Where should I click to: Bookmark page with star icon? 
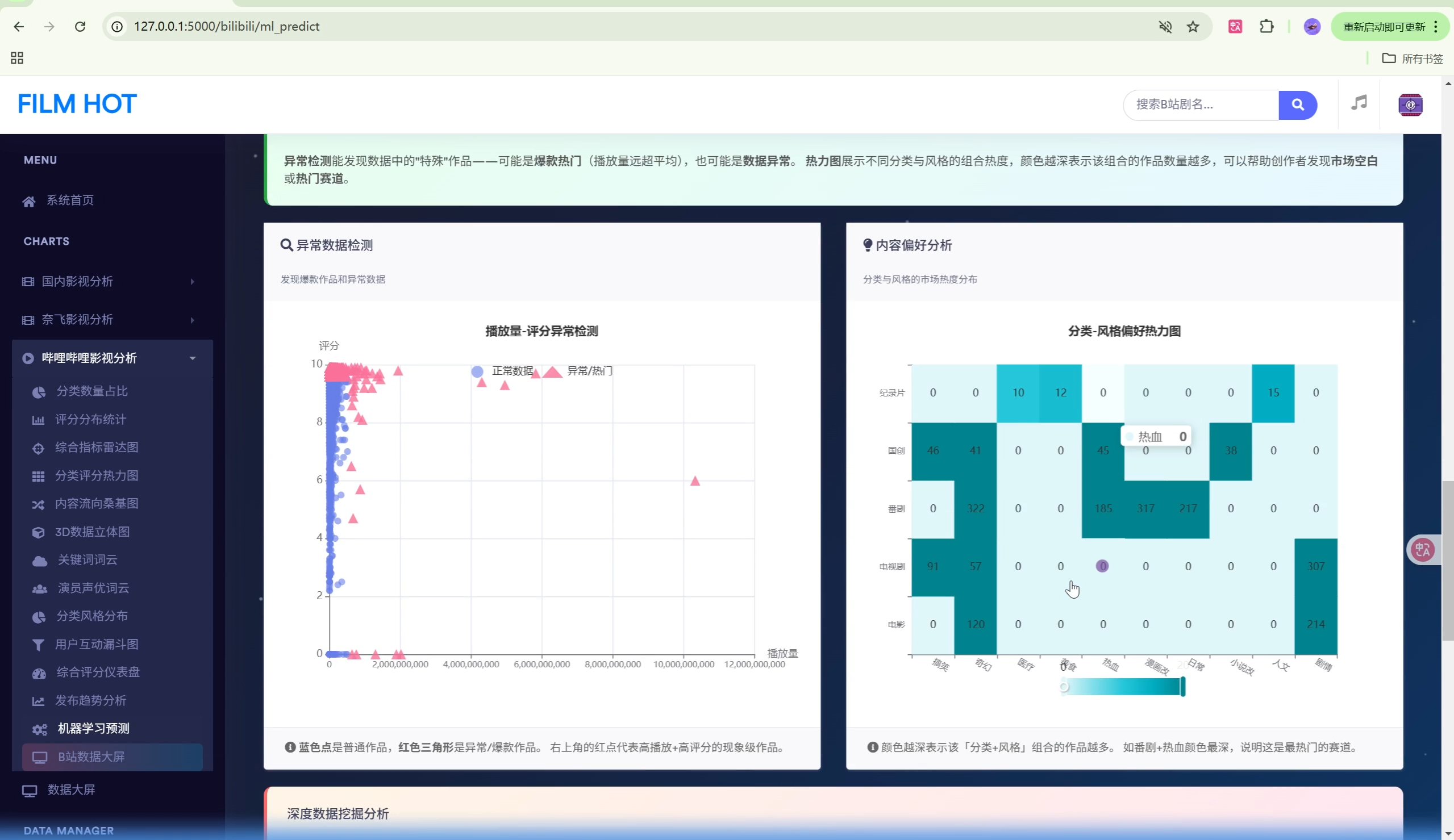(x=1193, y=27)
